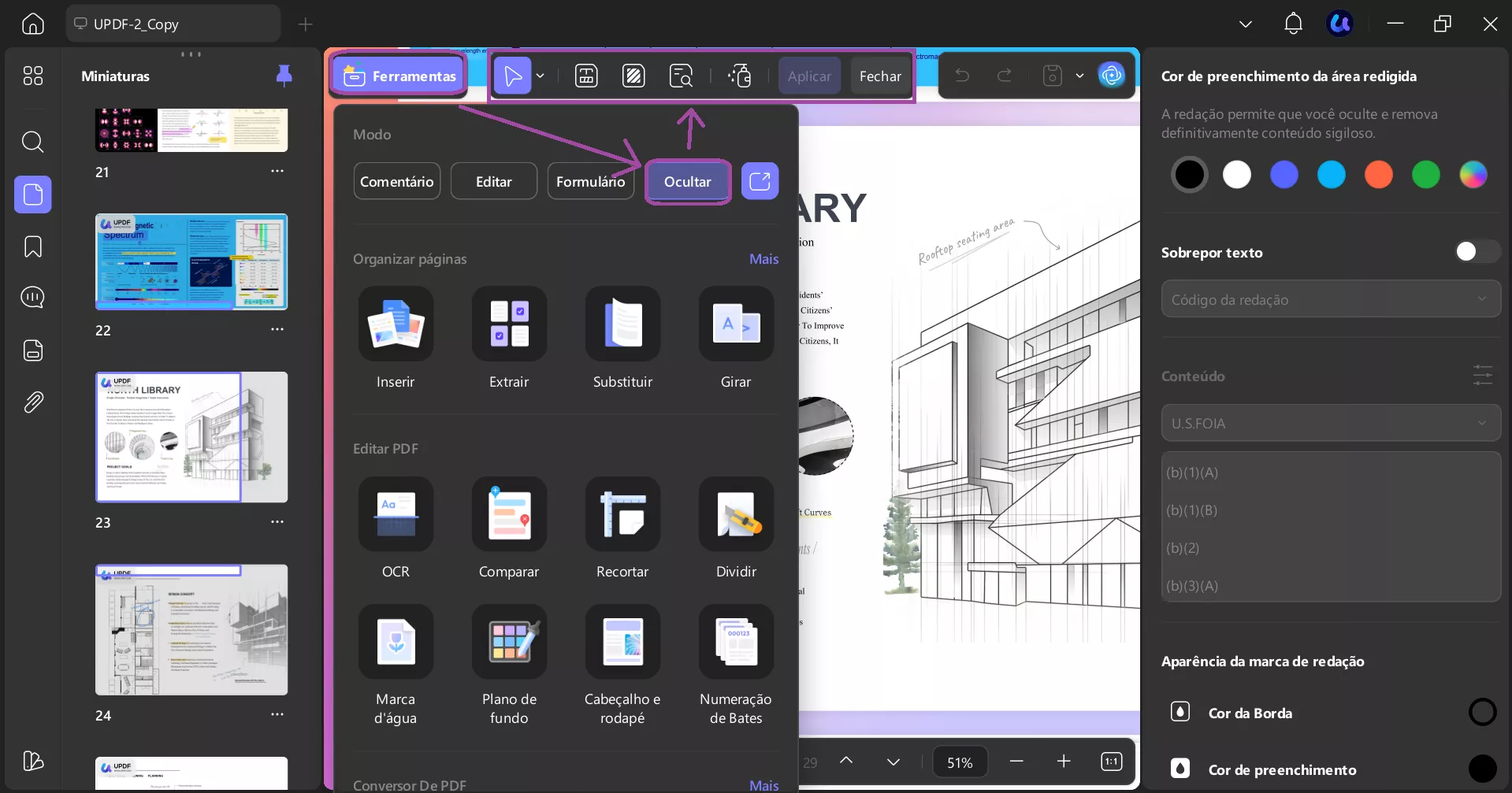Click the undo arrow

pyautogui.click(x=962, y=76)
